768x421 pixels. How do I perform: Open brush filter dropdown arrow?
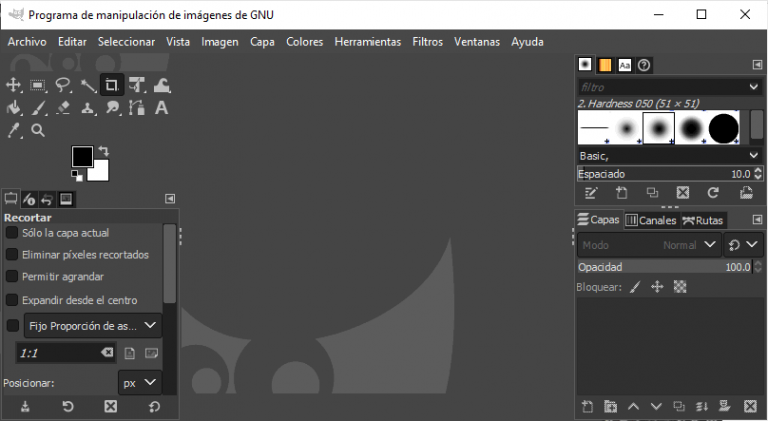(753, 87)
